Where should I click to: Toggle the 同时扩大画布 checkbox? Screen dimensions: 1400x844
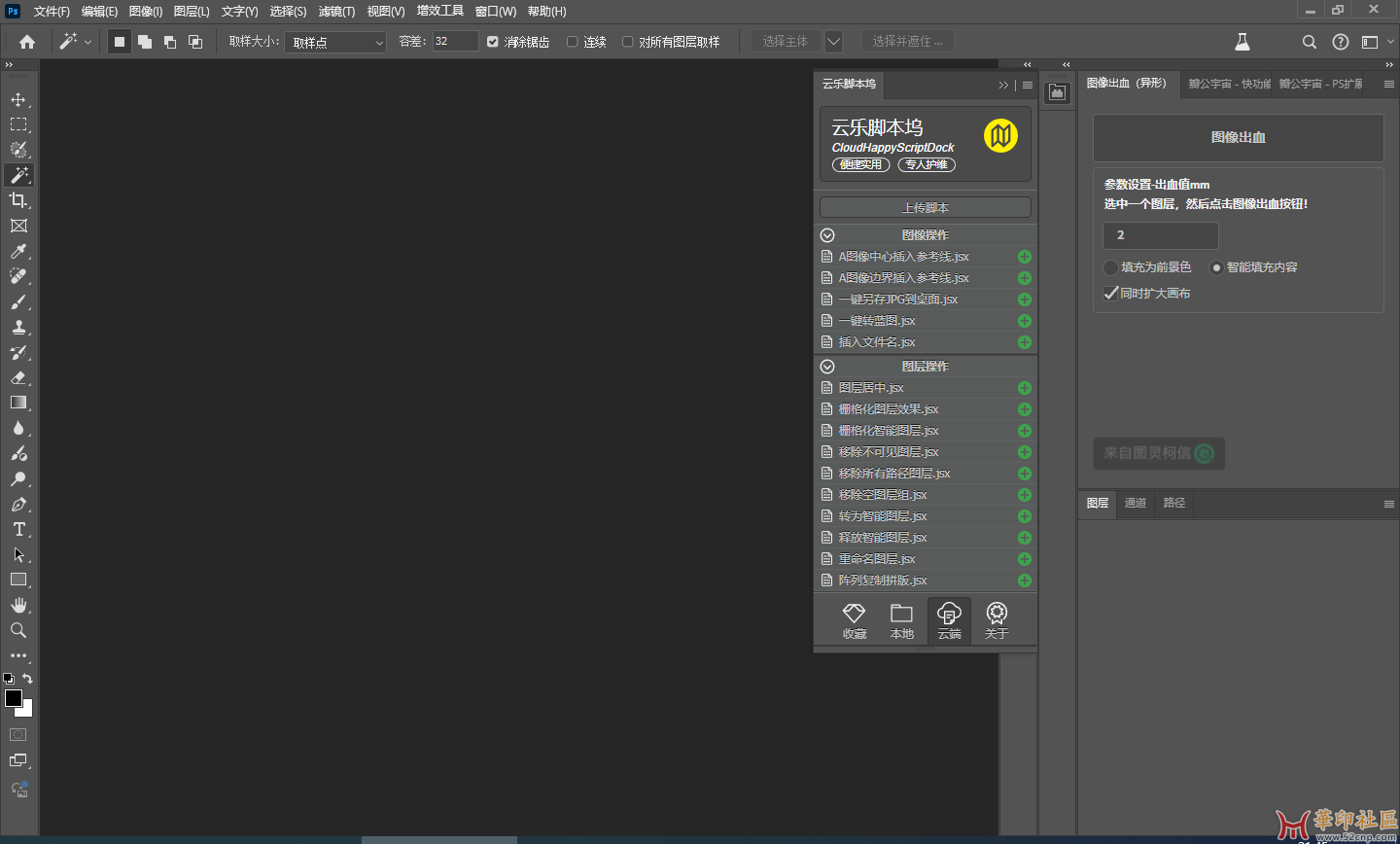(1111, 293)
